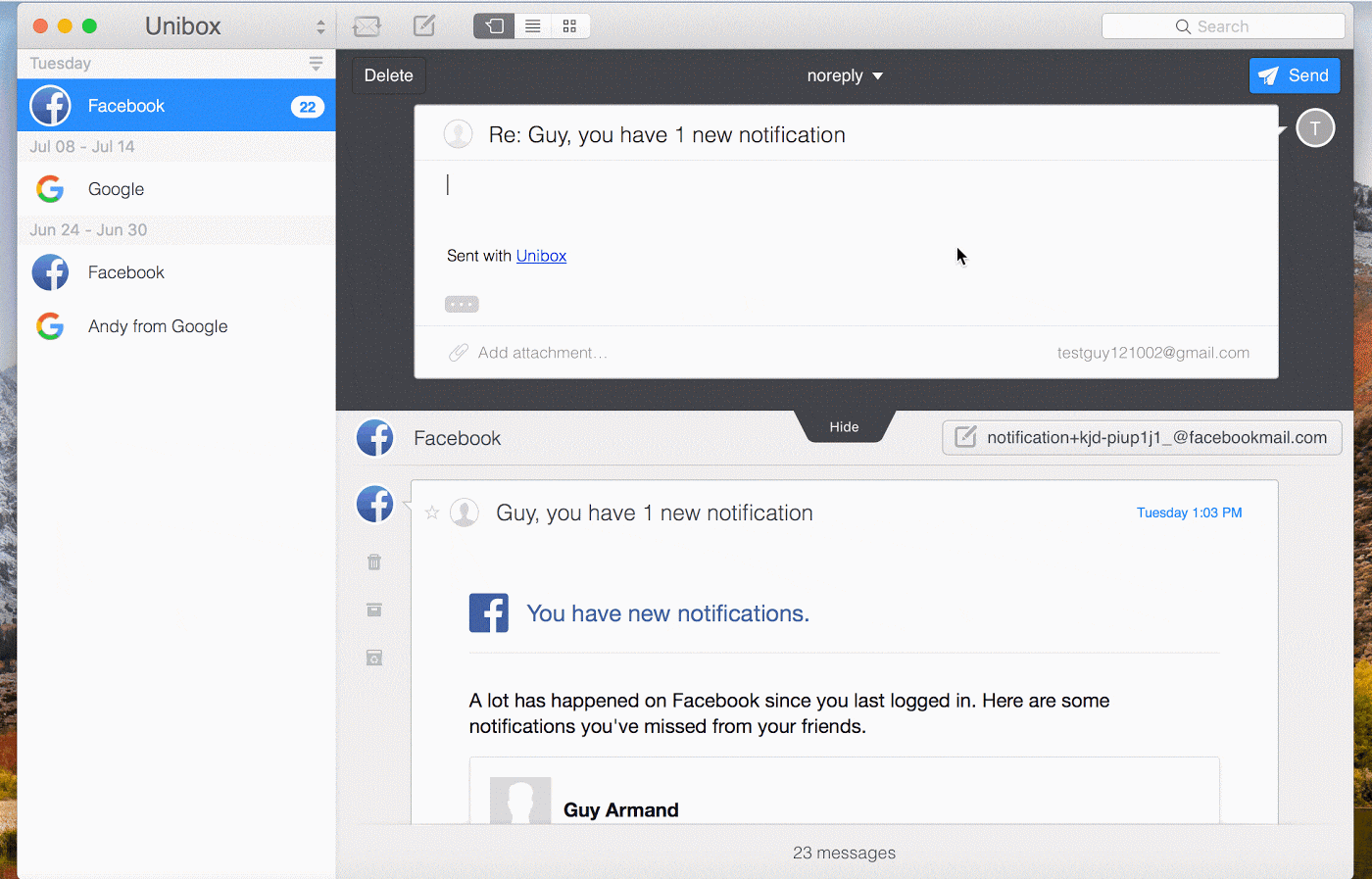Click the check mail refresh icon
The image size is (1372, 879).
pos(367,26)
